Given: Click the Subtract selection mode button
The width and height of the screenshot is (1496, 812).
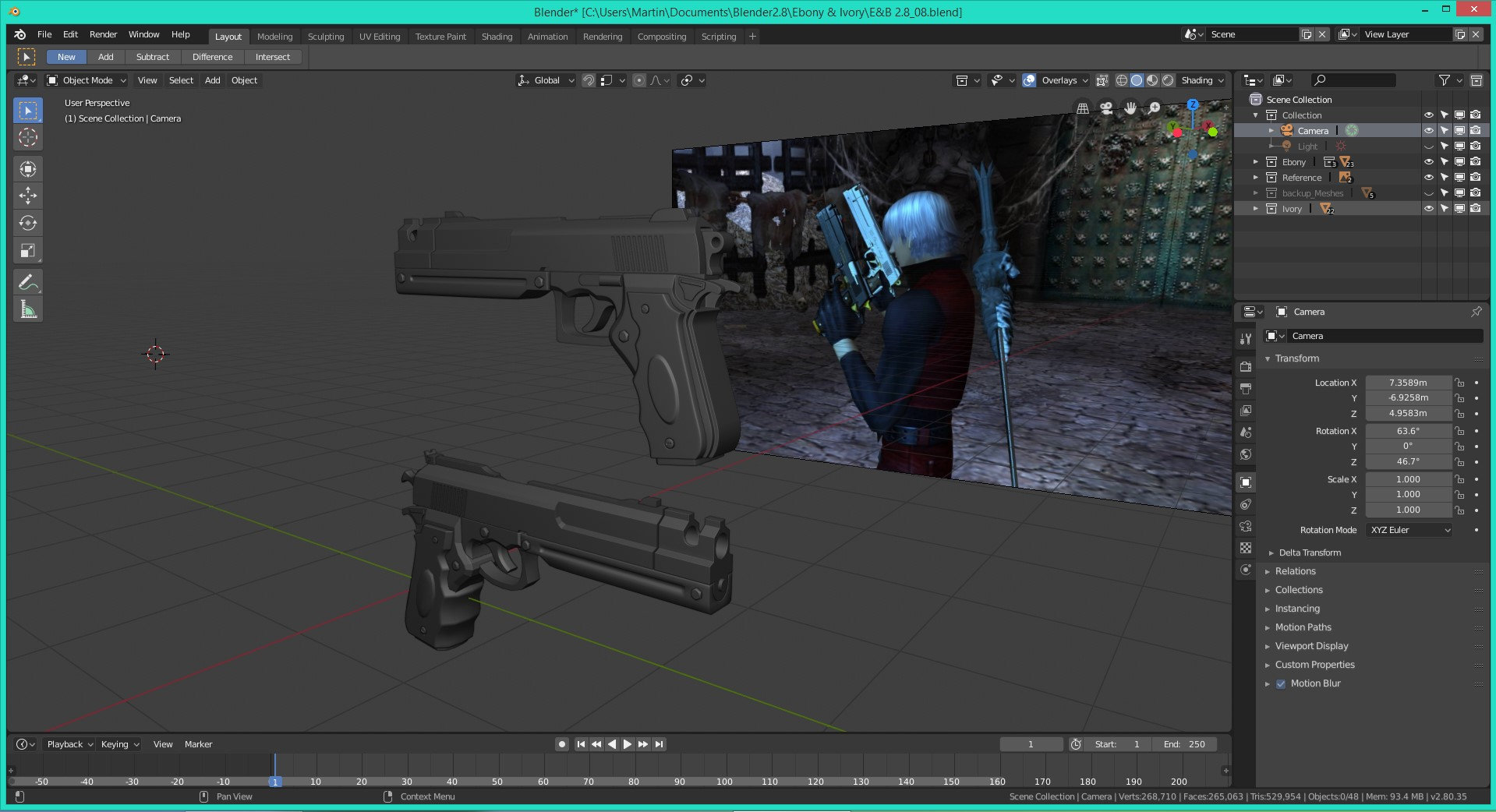Looking at the screenshot, I should coord(153,57).
